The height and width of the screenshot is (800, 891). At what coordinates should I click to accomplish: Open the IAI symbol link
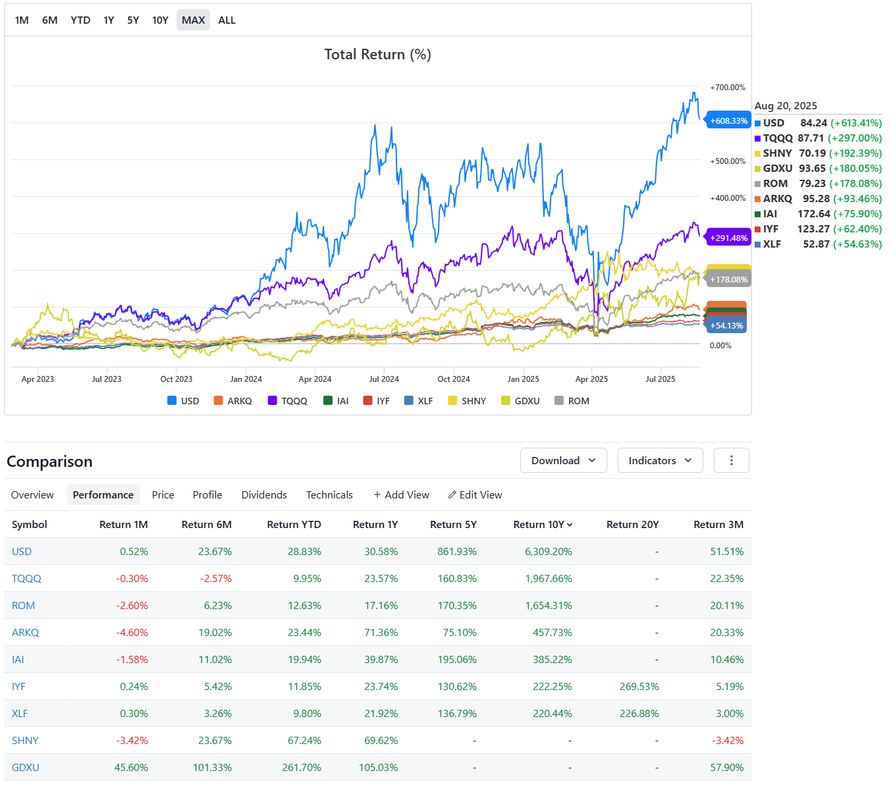[18, 660]
